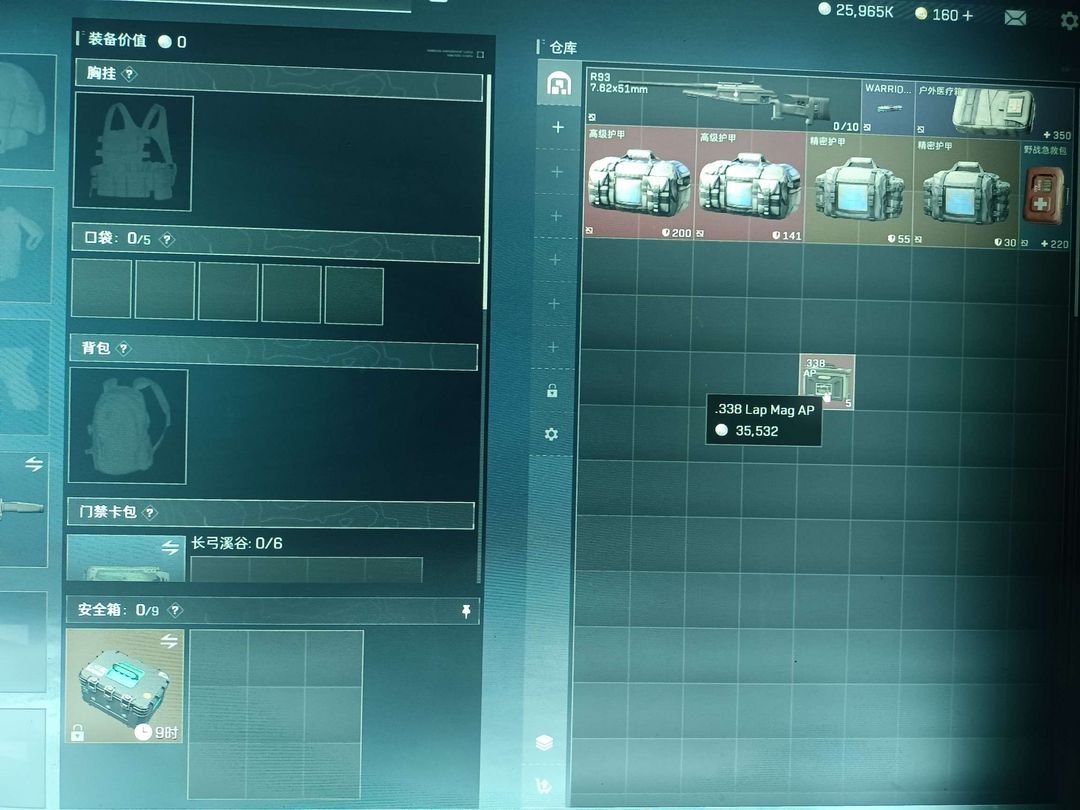Click the first pocket slot

[101, 289]
